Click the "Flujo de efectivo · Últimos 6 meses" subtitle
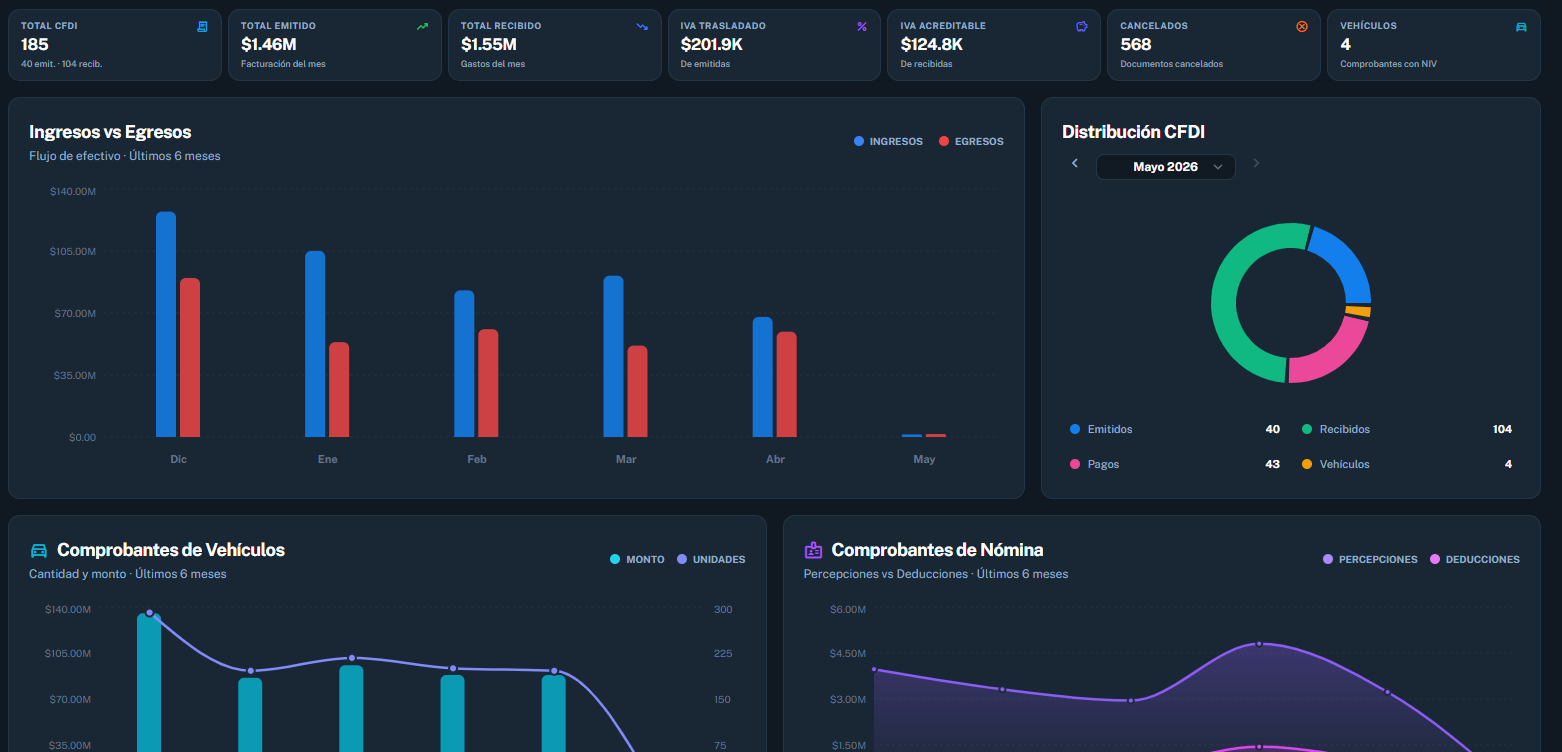Viewport: 1562px width, 752px height. (x=125, y=156)
